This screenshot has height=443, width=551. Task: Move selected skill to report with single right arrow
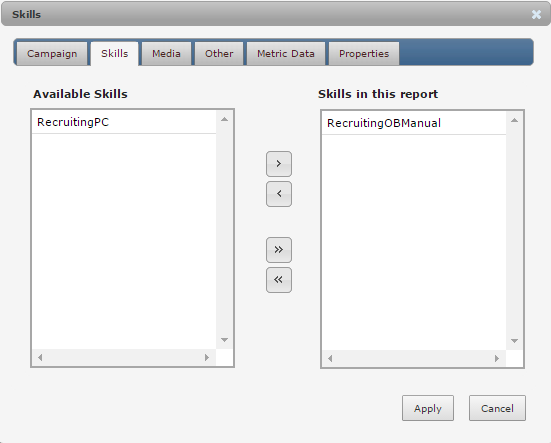click(279, 164)
